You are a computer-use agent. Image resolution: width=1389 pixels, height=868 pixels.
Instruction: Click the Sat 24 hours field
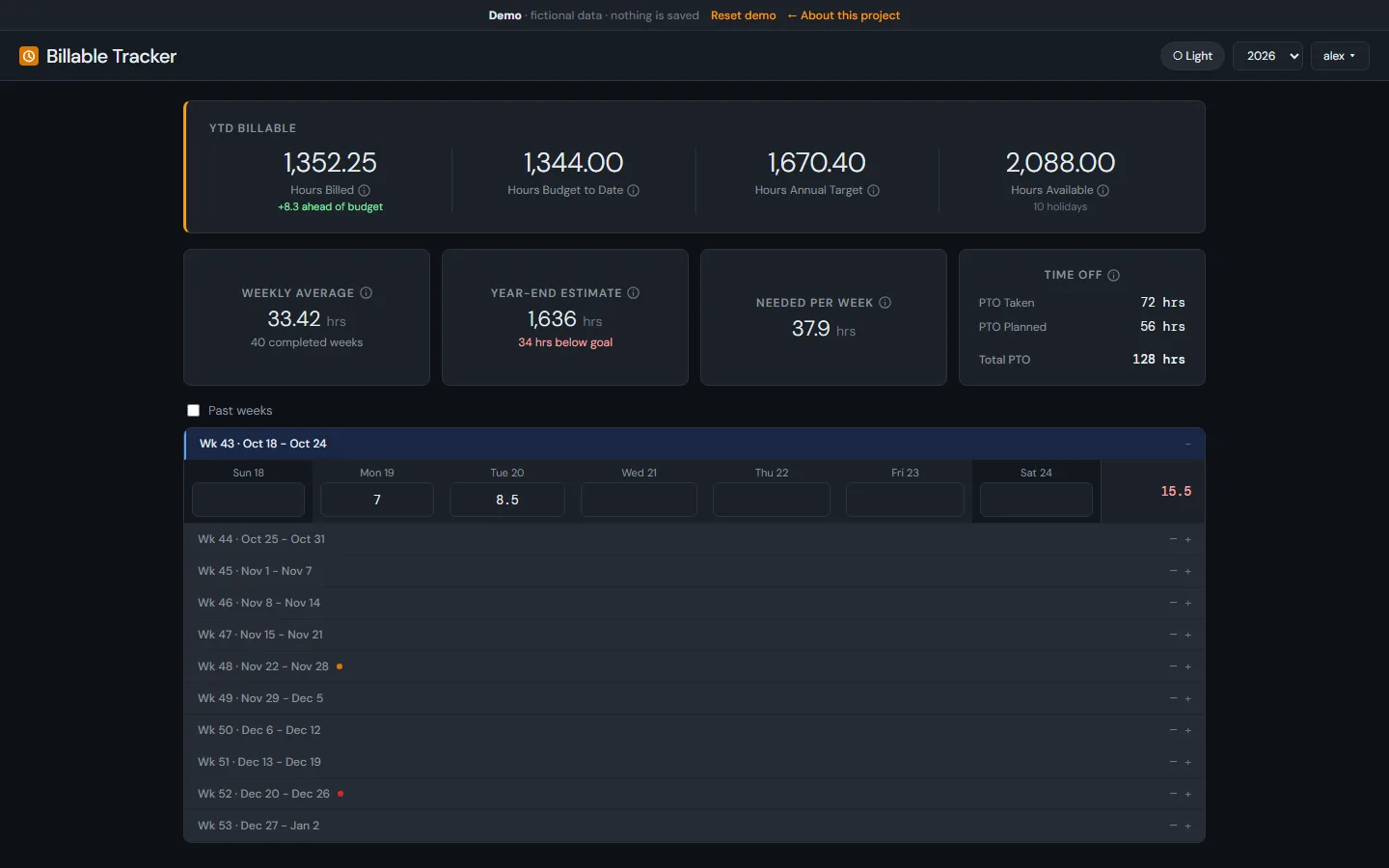point(1036,500)
